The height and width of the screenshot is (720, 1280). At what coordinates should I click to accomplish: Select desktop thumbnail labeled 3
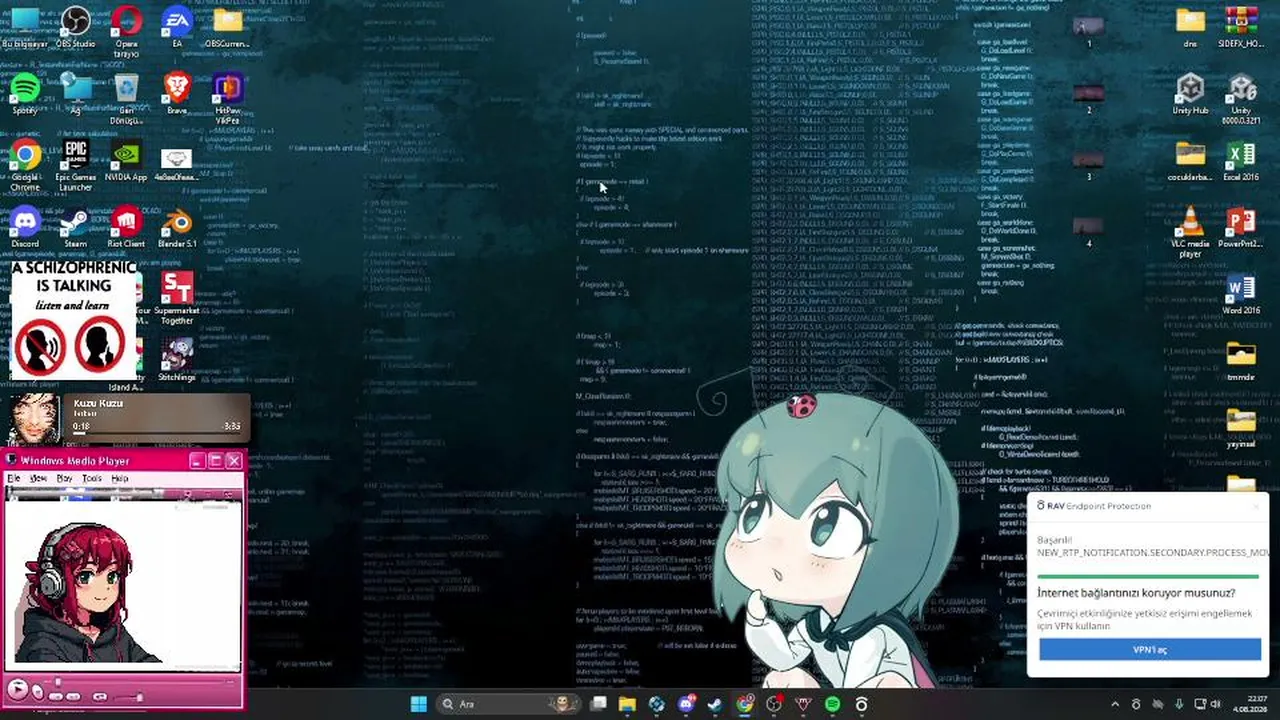click(1089, 162)
